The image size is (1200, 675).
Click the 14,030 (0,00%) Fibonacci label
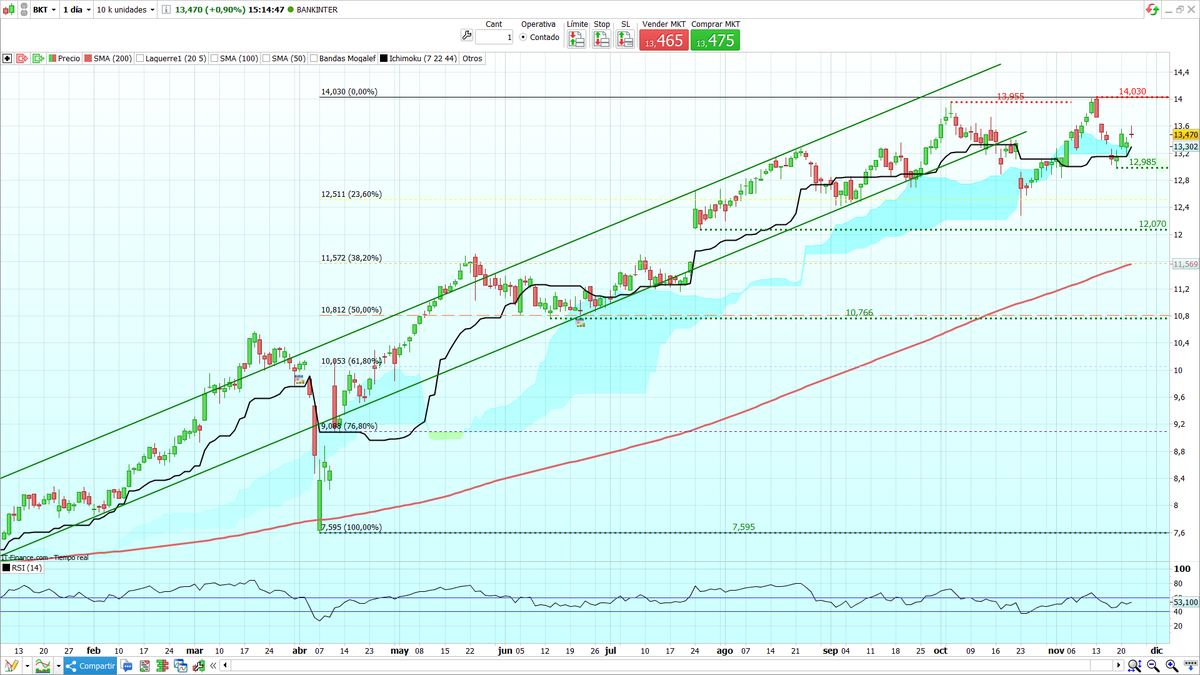348,92
